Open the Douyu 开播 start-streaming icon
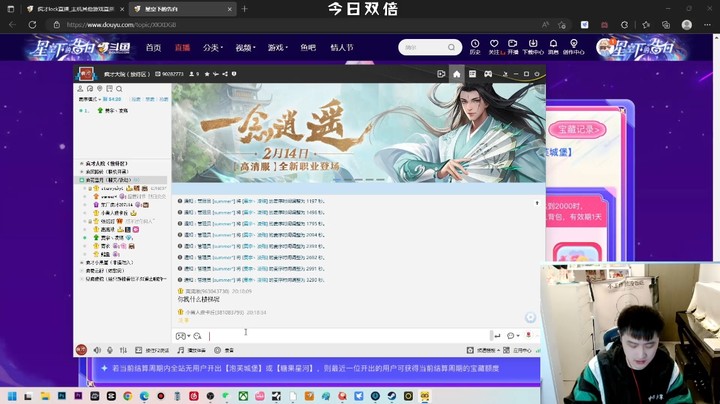The height and width of the screenshot is (404, 720). (x=512, y=46)
